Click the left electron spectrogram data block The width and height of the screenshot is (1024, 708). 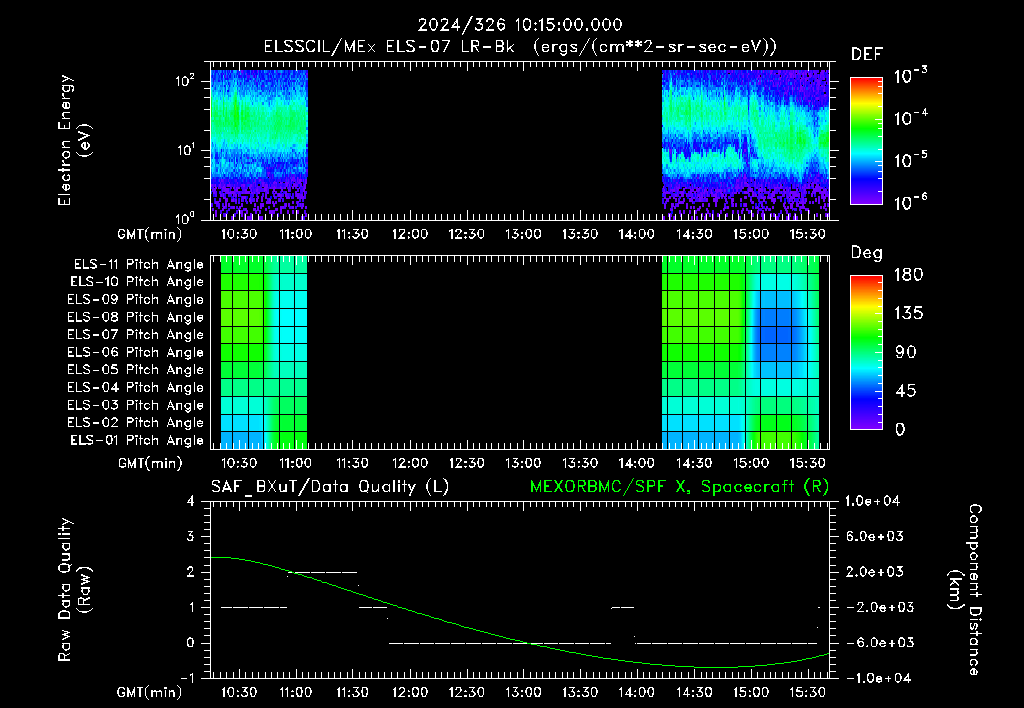259,144
